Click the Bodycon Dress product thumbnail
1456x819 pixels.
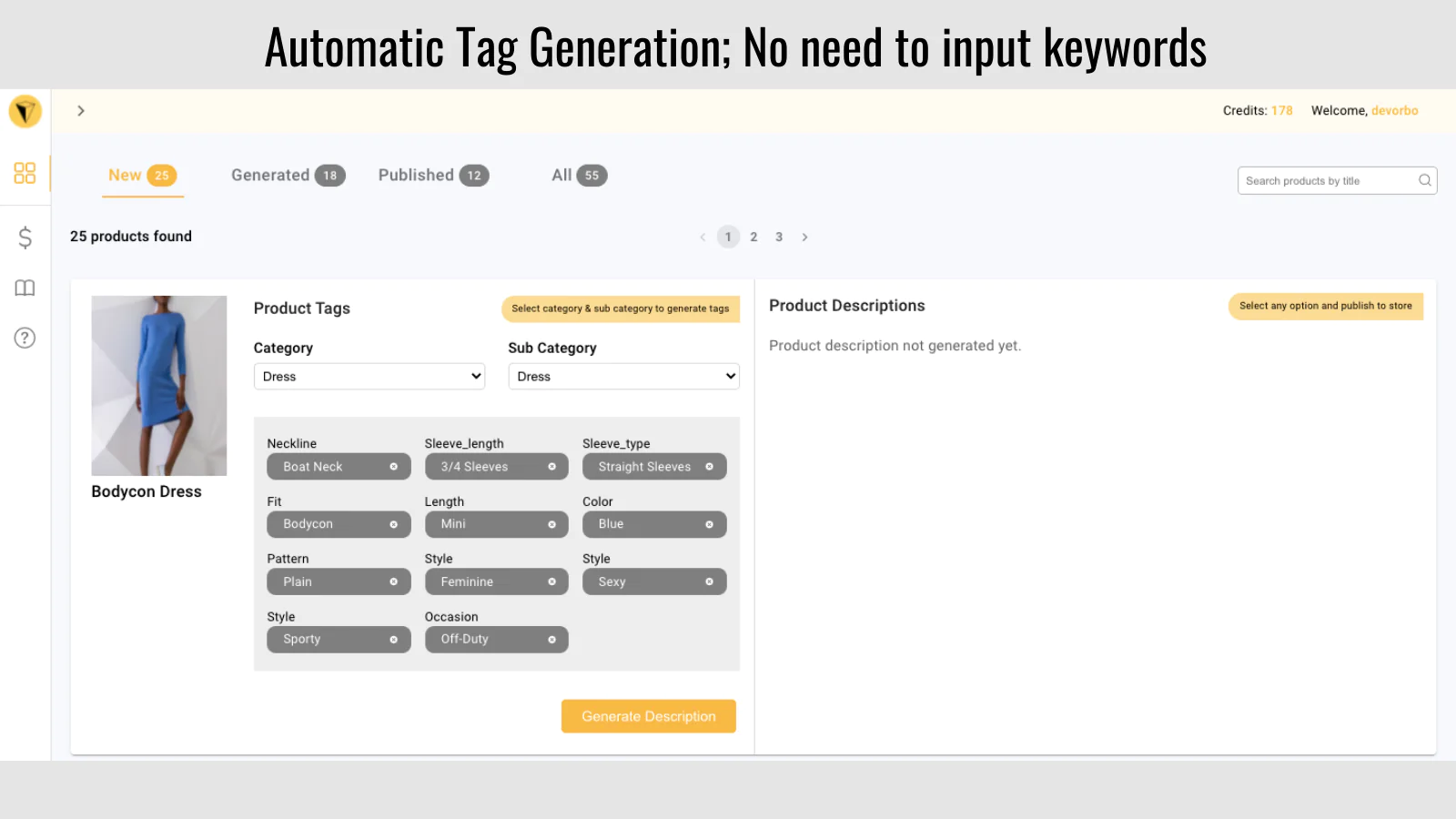[159, 385]
